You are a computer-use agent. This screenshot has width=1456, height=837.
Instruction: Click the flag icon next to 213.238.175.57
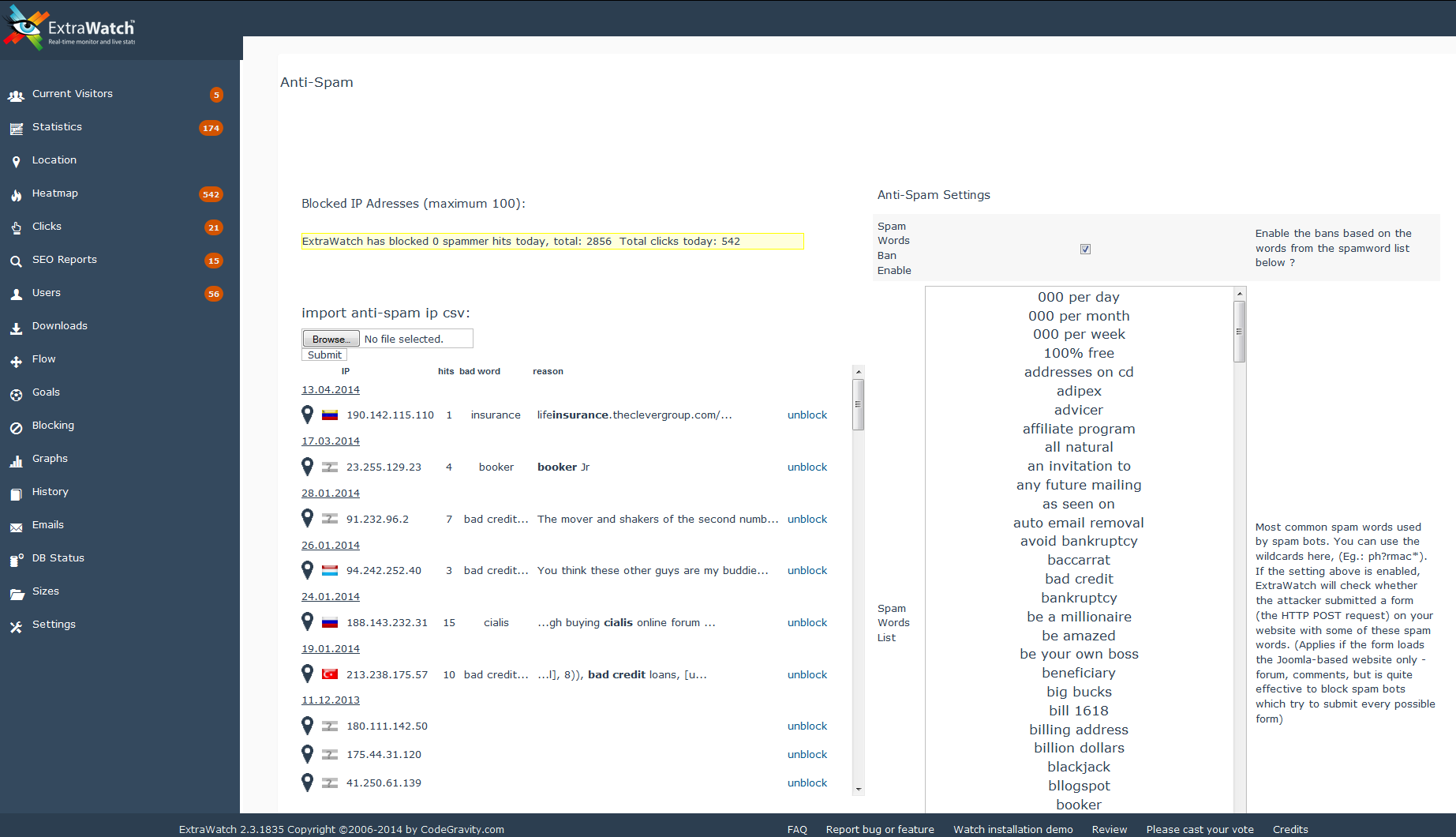[x=330, y=674]
